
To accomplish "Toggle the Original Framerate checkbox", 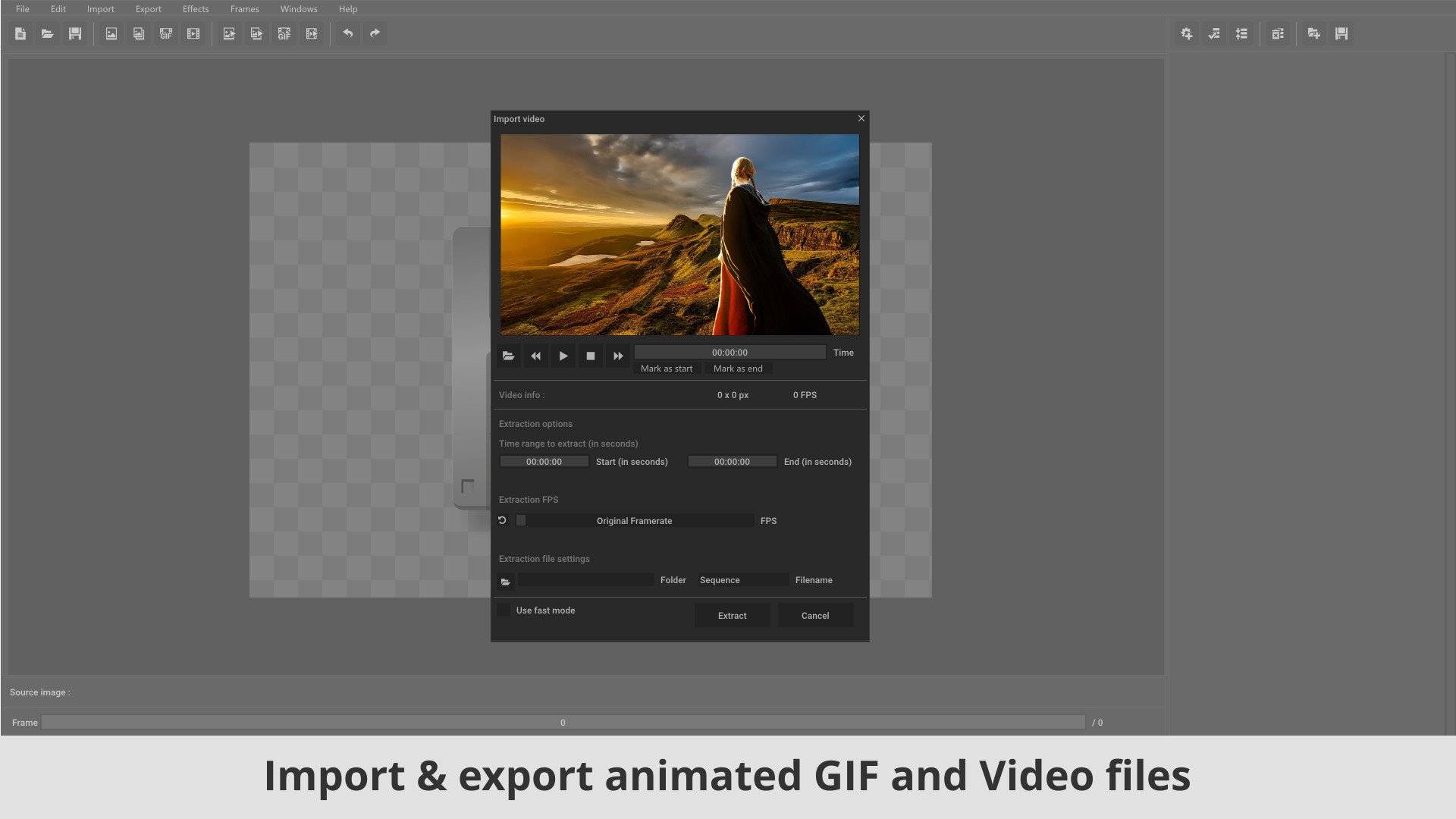I will (x=521, y=520).
